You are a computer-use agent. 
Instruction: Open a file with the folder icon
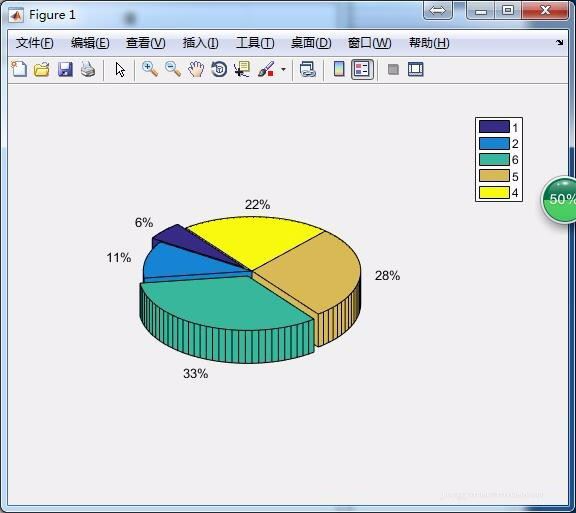click(42, 69)
